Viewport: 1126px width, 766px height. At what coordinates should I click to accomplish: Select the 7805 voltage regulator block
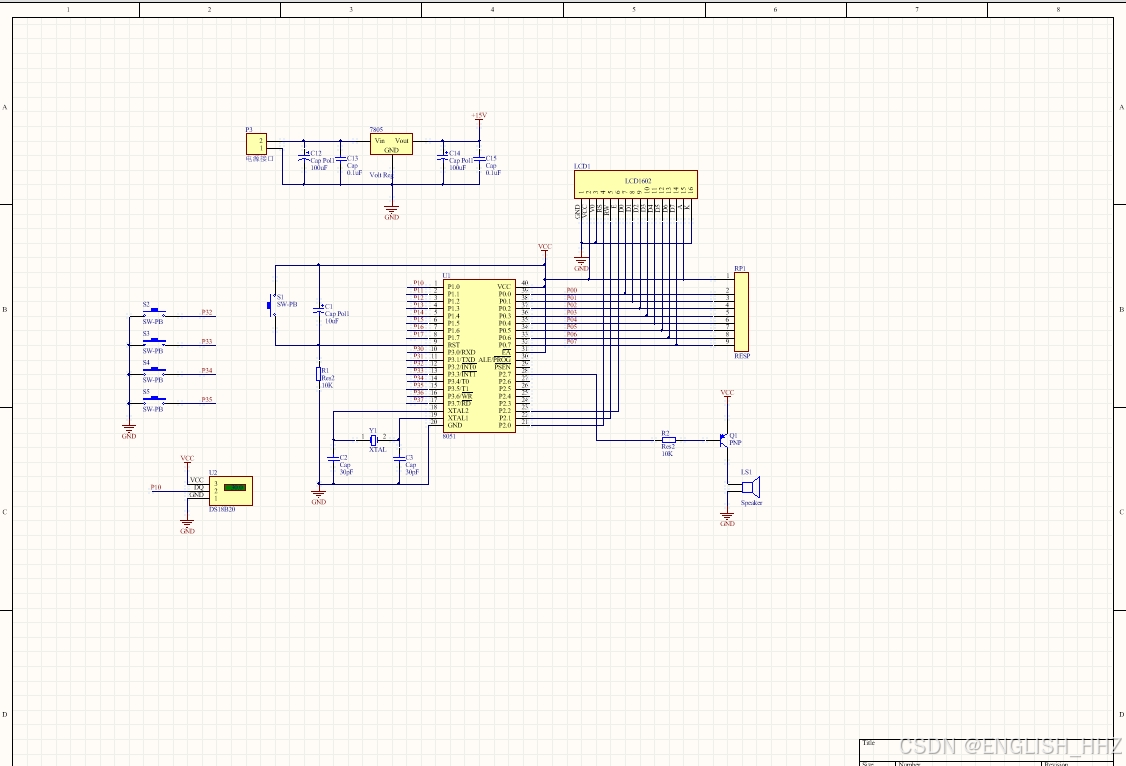click(x=391, y=144)
